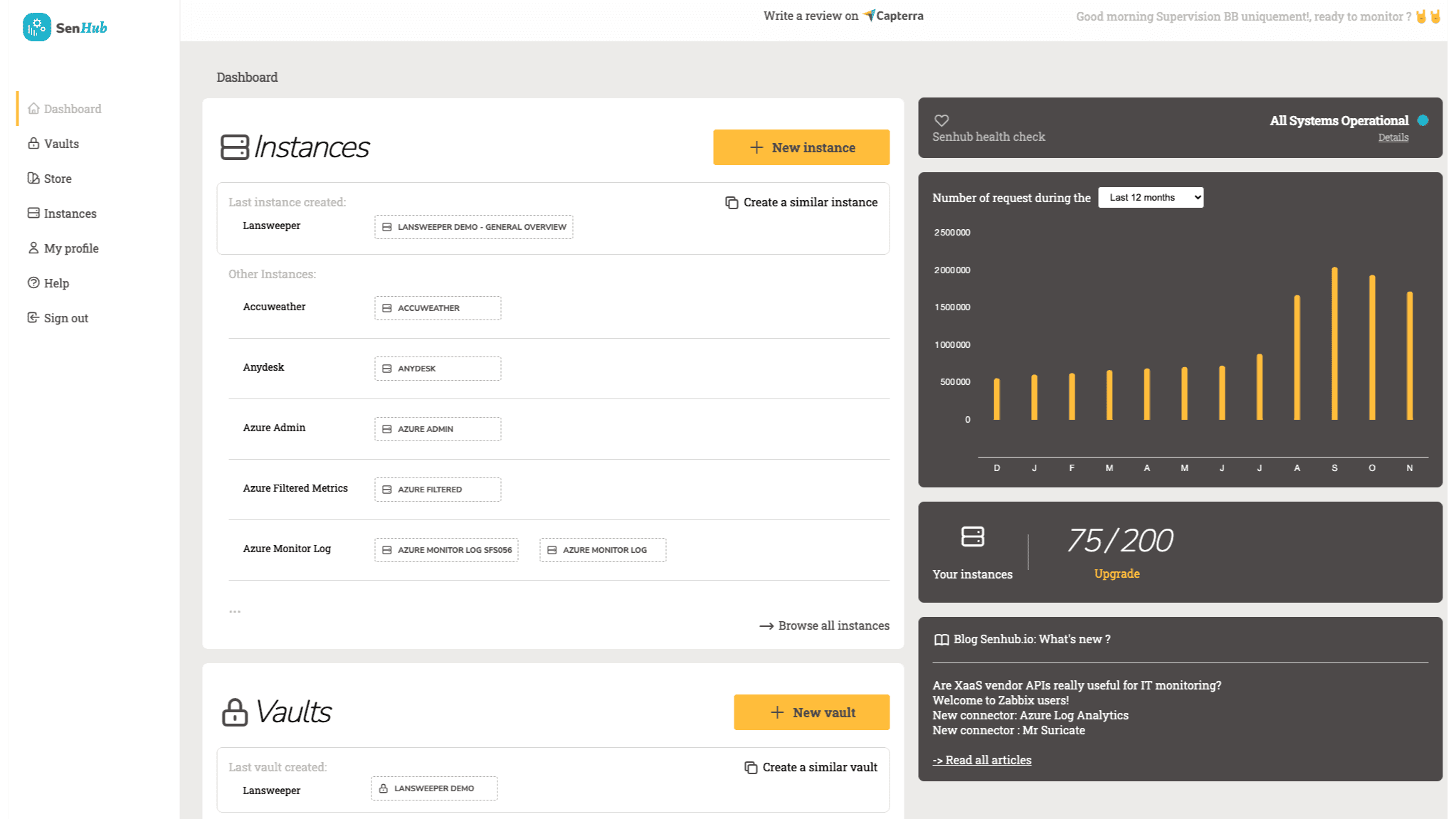This screenshot has height=819, width=1456.
Task: Open Help from the sidebar menu
Action: coord(48,282)
